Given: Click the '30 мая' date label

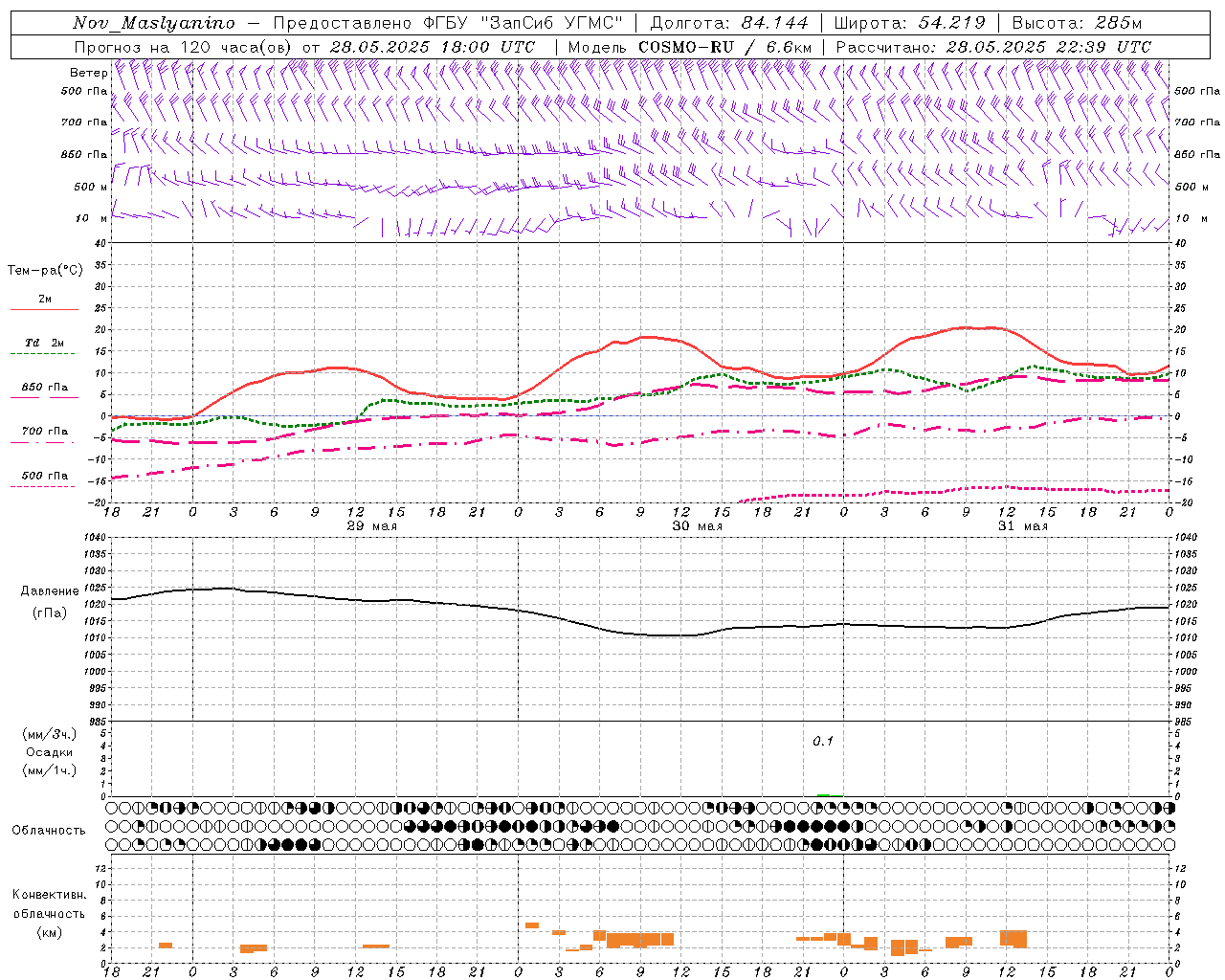Looking at the screenshot, I should tap(697, 526).
